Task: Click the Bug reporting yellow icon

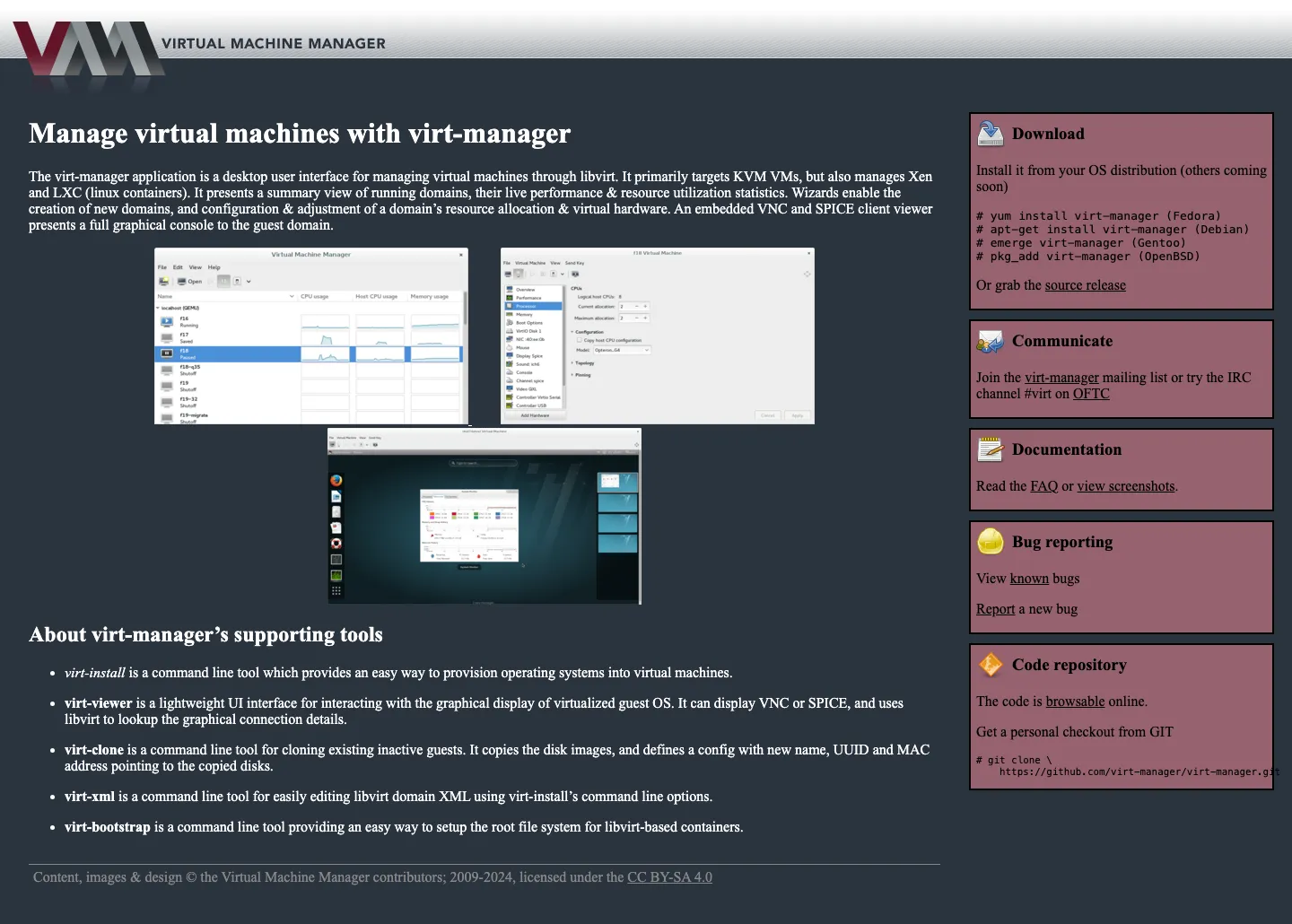Action: (991, 542)
